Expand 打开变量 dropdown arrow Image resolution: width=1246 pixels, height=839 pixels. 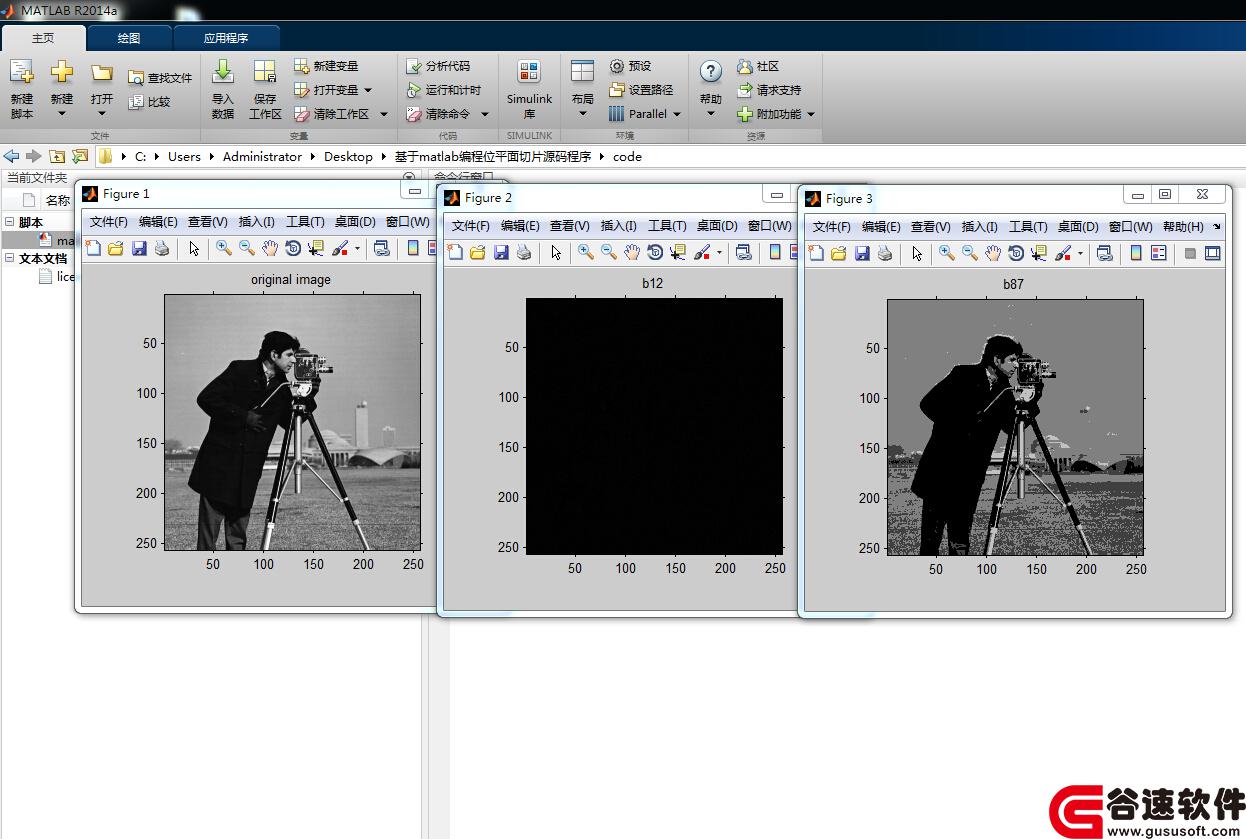[x=368, y=90]
